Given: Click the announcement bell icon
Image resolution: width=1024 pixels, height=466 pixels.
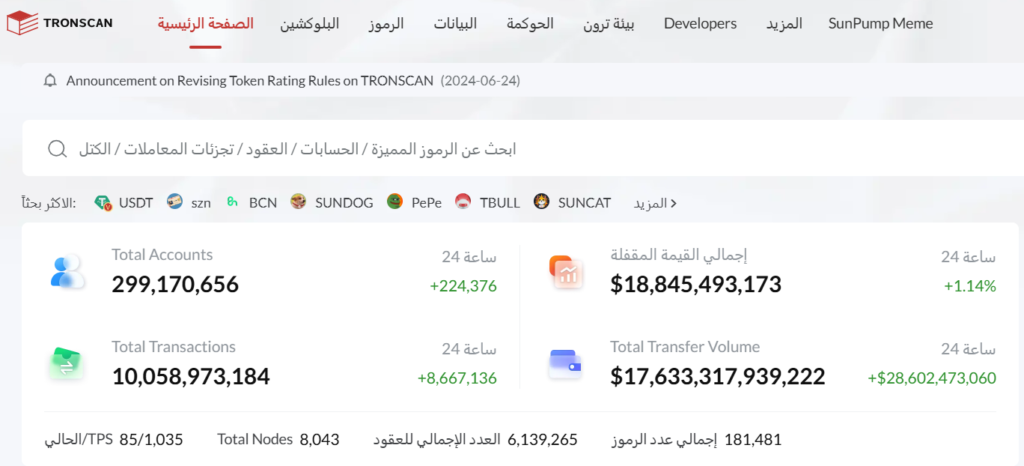Looking at the screenshot, I should (x=50, y=81).
